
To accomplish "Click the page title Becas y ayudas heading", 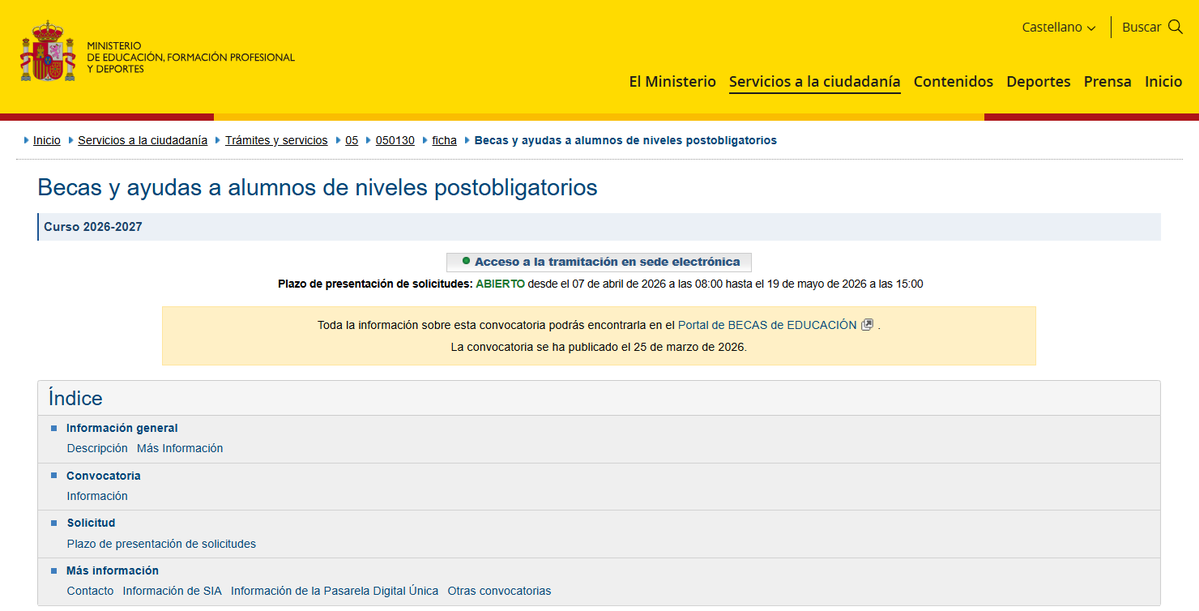I will pyautogui.click(x=317, y=187).
